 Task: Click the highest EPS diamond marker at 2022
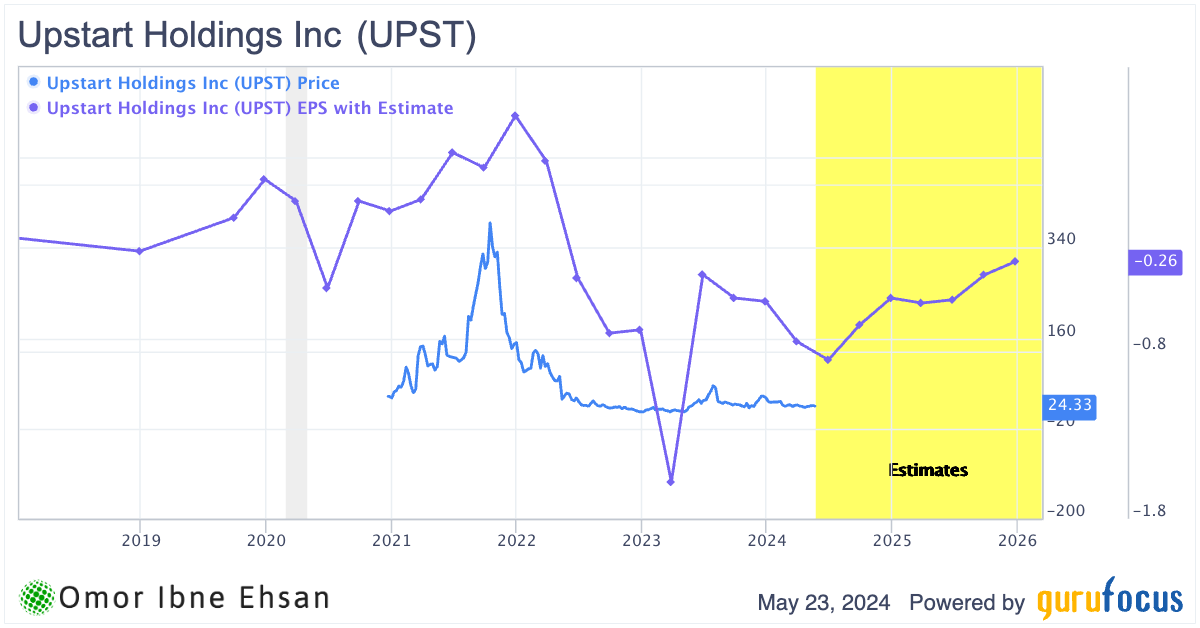(515, 116)
